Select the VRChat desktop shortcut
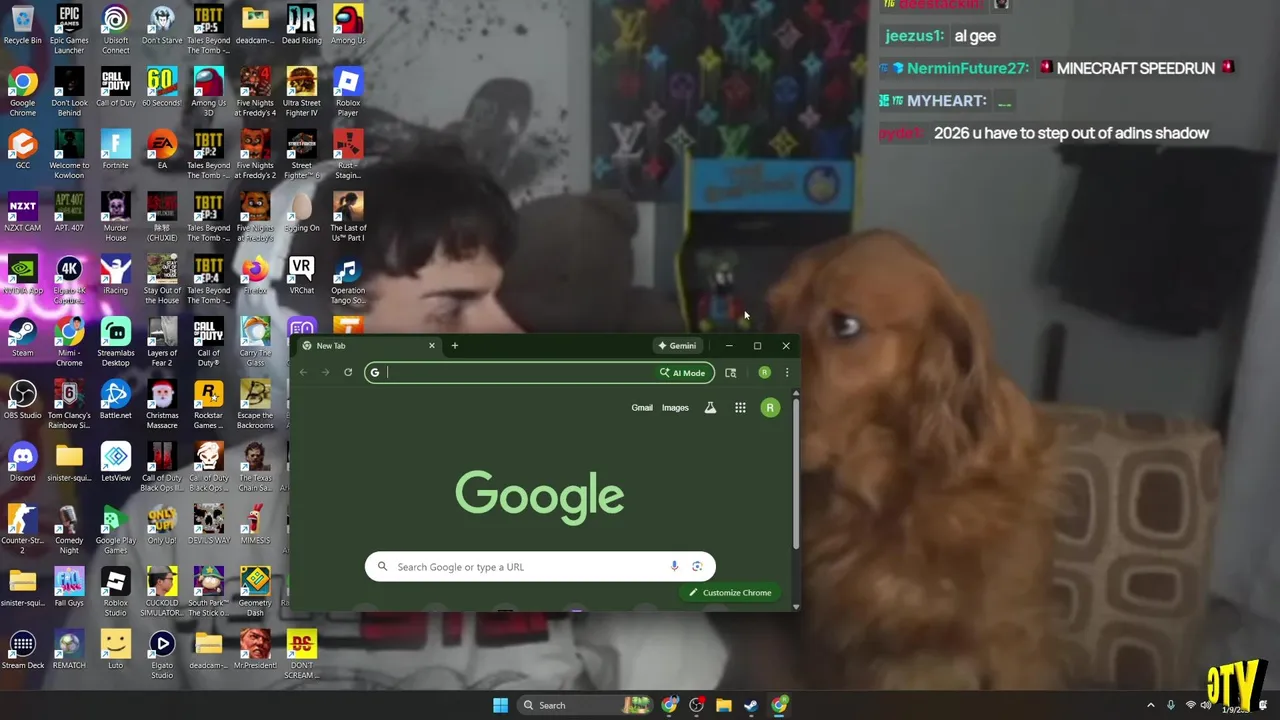Image resolution: width=1280 pixels, height=720 pixels. pos(301,275)
